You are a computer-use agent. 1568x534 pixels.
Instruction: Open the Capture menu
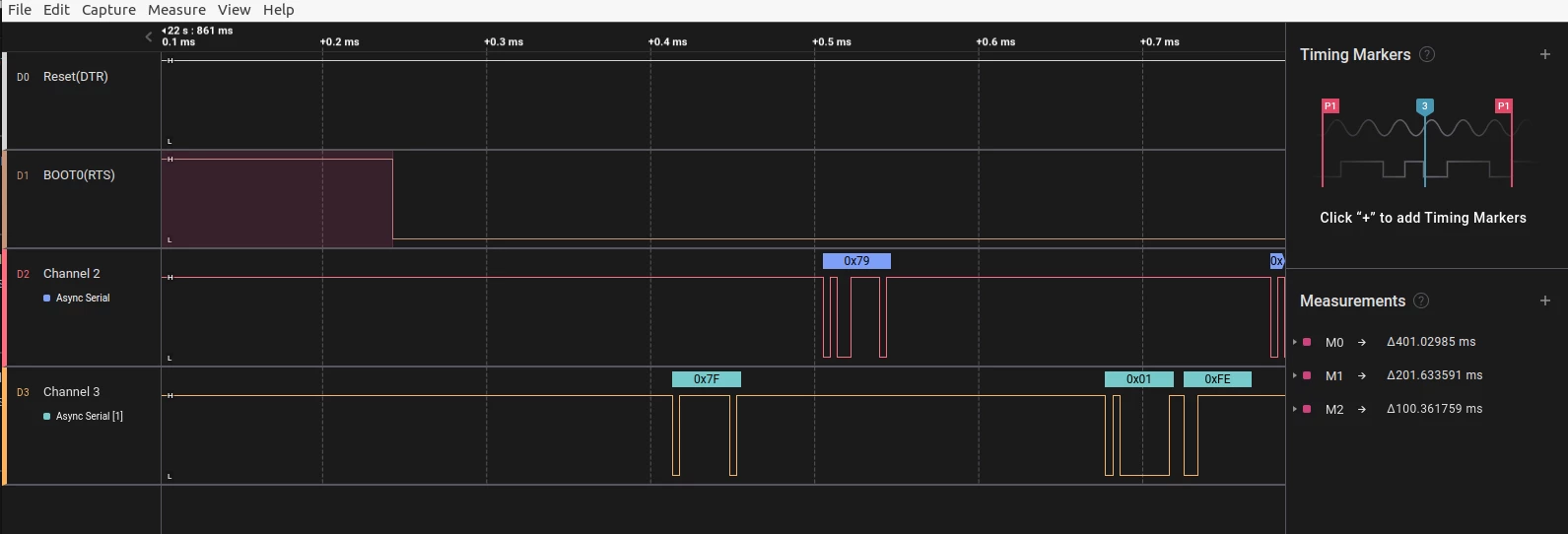click(x=108, y=10)
